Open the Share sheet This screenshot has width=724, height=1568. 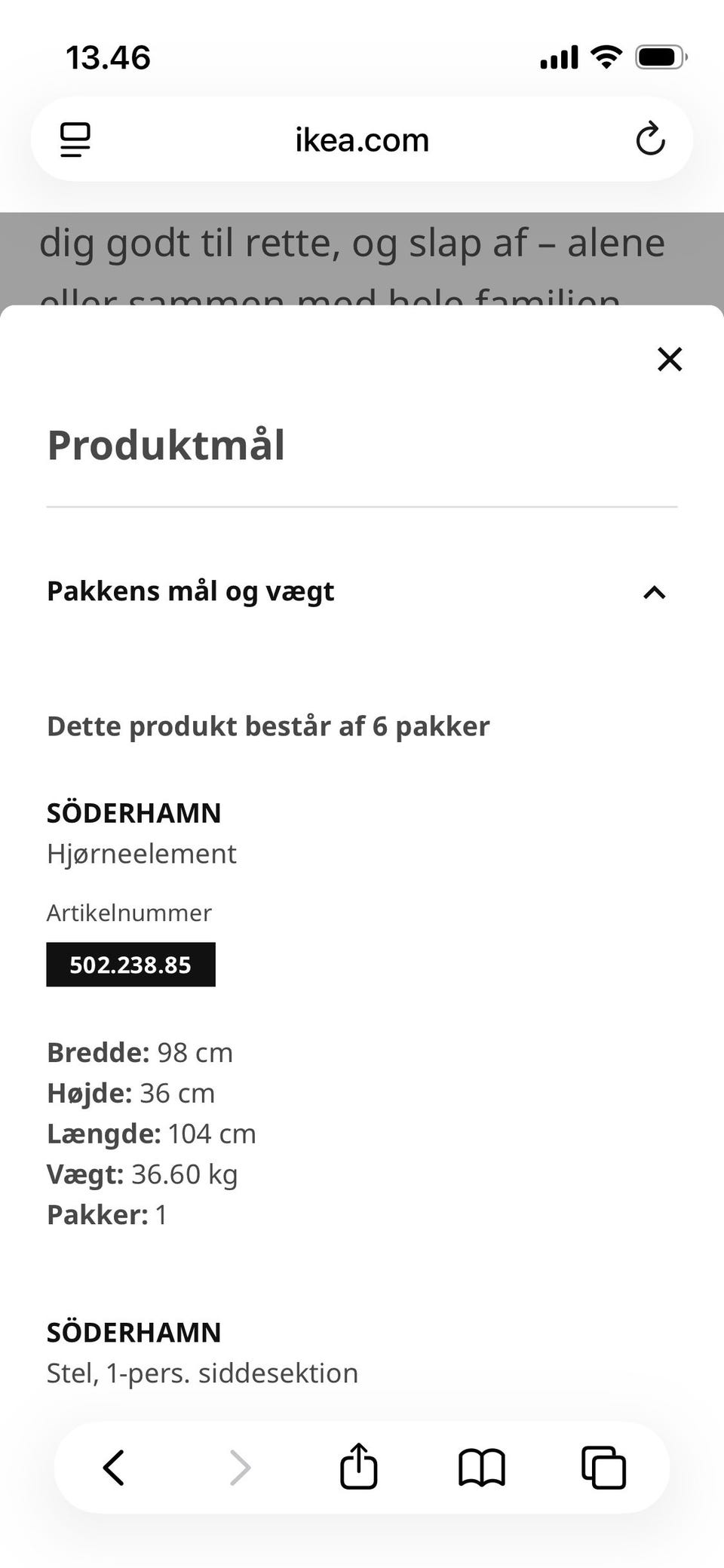(358, 1466)
